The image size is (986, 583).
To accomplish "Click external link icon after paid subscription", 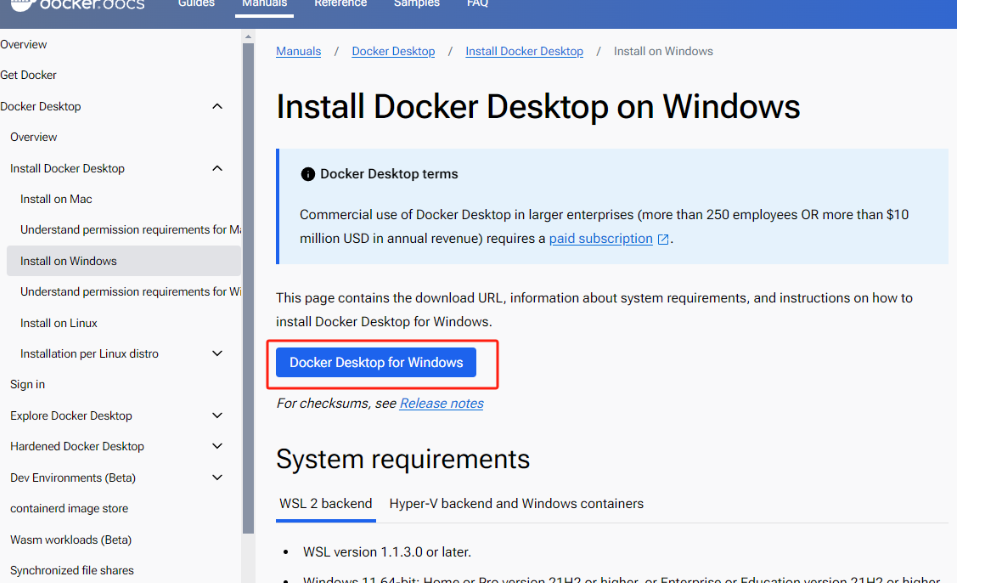I will point(663,239).
